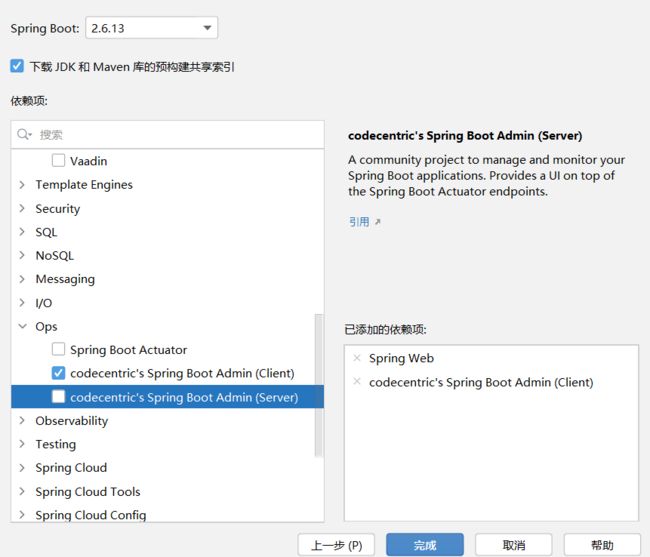The image size is (650, 557).
Task: Remove Spring Boot Admin (Client) from added dependencies
Action: point(357,381)
